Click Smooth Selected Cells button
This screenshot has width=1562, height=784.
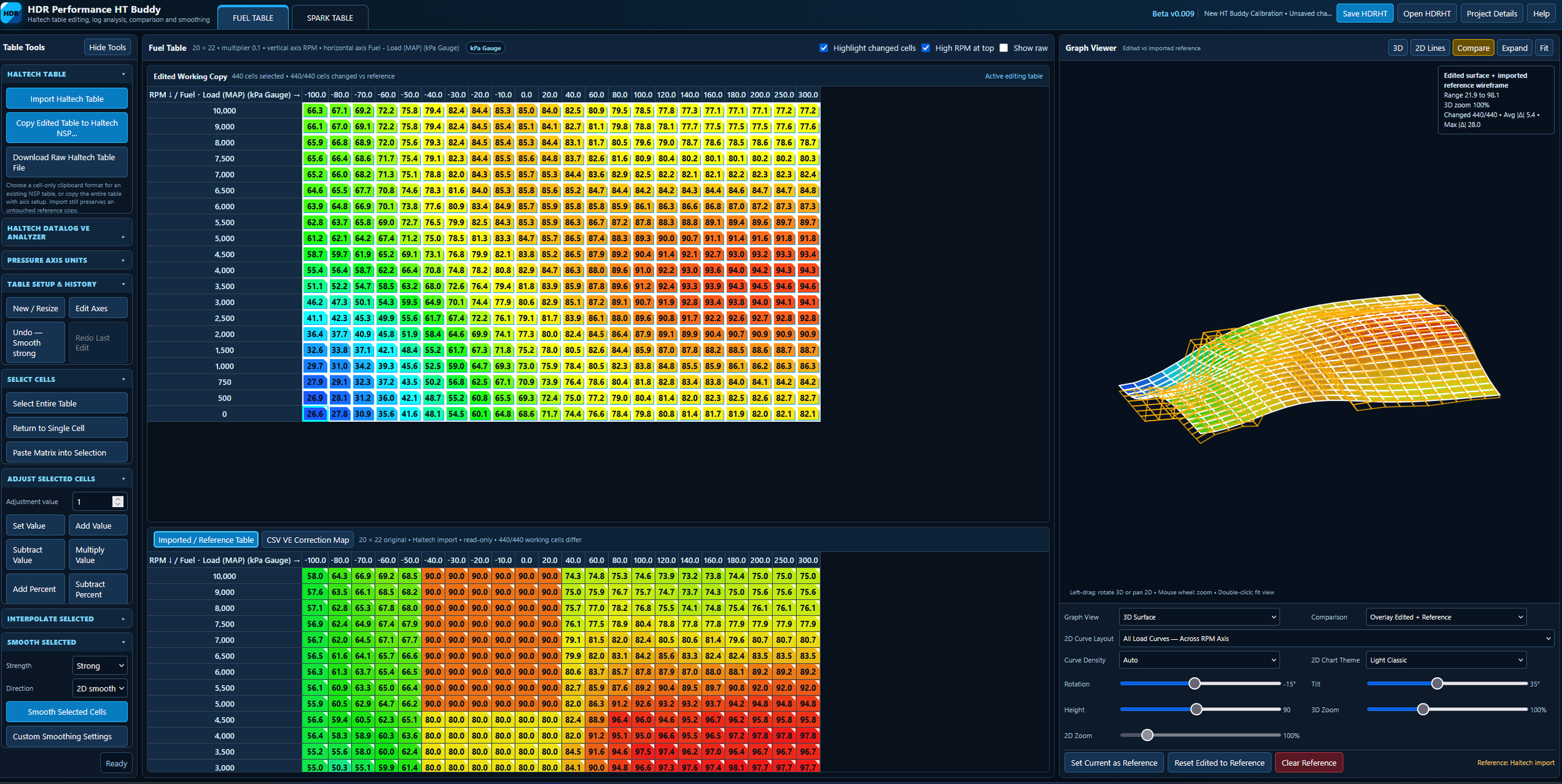point(67,712)
